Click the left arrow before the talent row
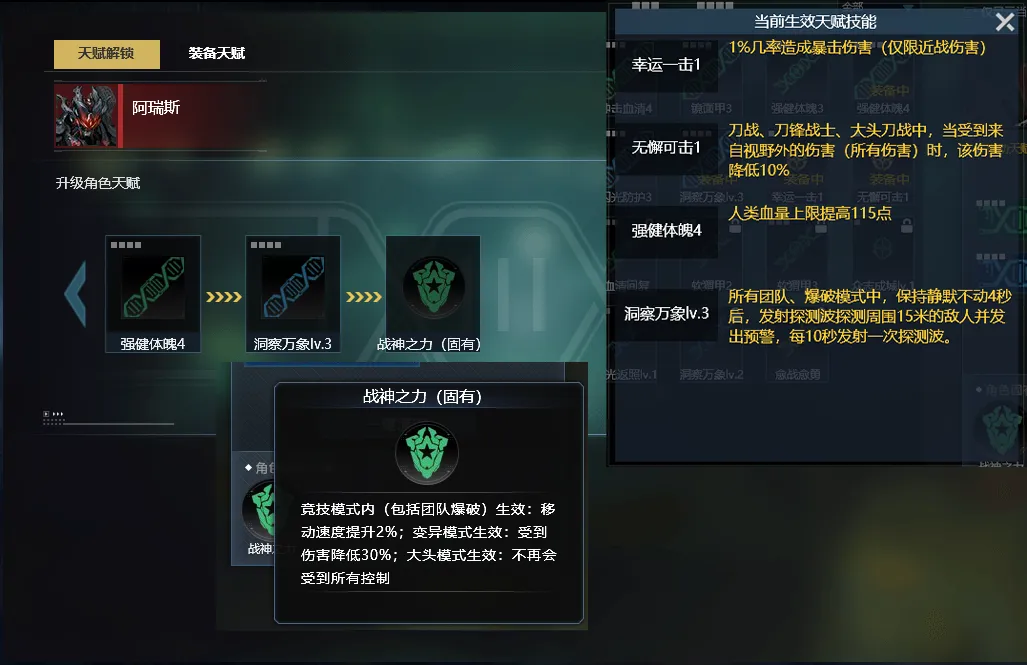The width and height of the screenshot is (1027, 665). point(76,294)
